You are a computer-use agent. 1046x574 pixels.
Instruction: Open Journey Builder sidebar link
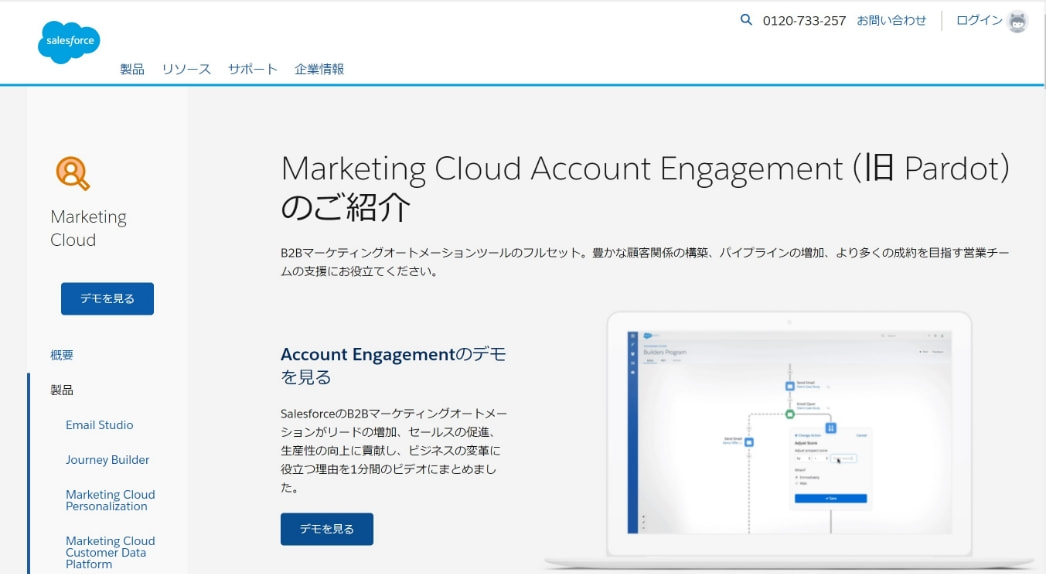tap(107, 460)
